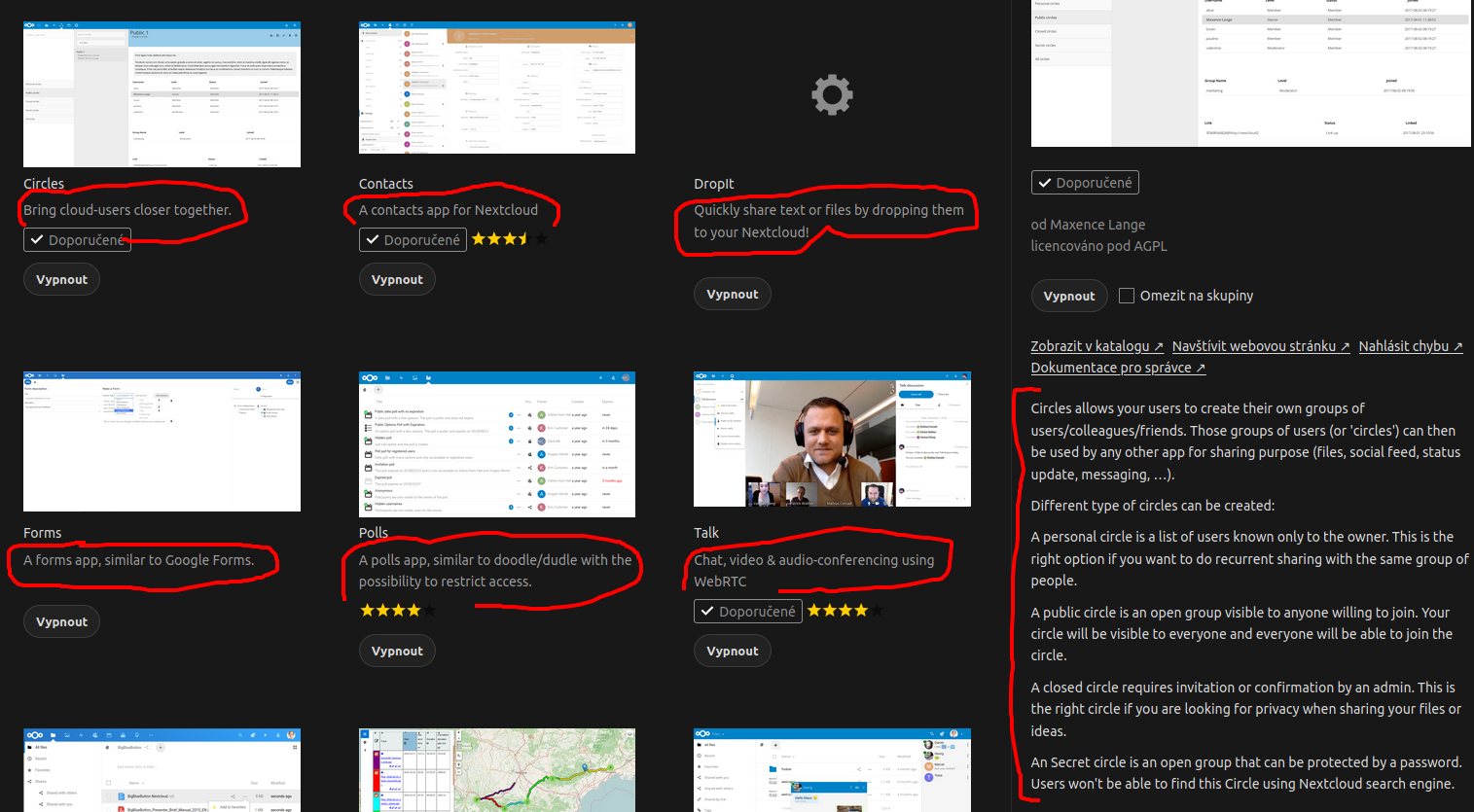Open the "Navštívit webovou stránku" link
This screenshot has height=812, width=1474.
point(1260,345)
